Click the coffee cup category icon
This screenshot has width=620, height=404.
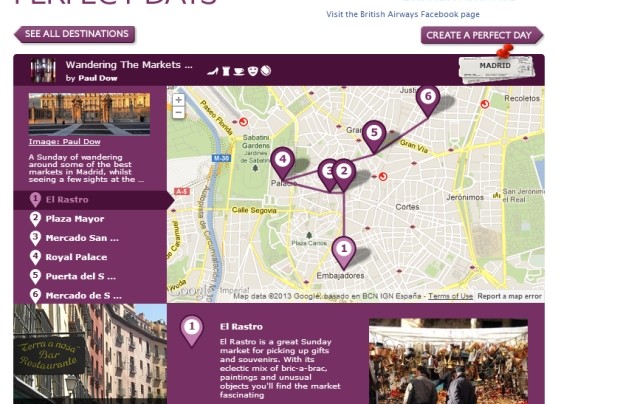tap(238, 72)
